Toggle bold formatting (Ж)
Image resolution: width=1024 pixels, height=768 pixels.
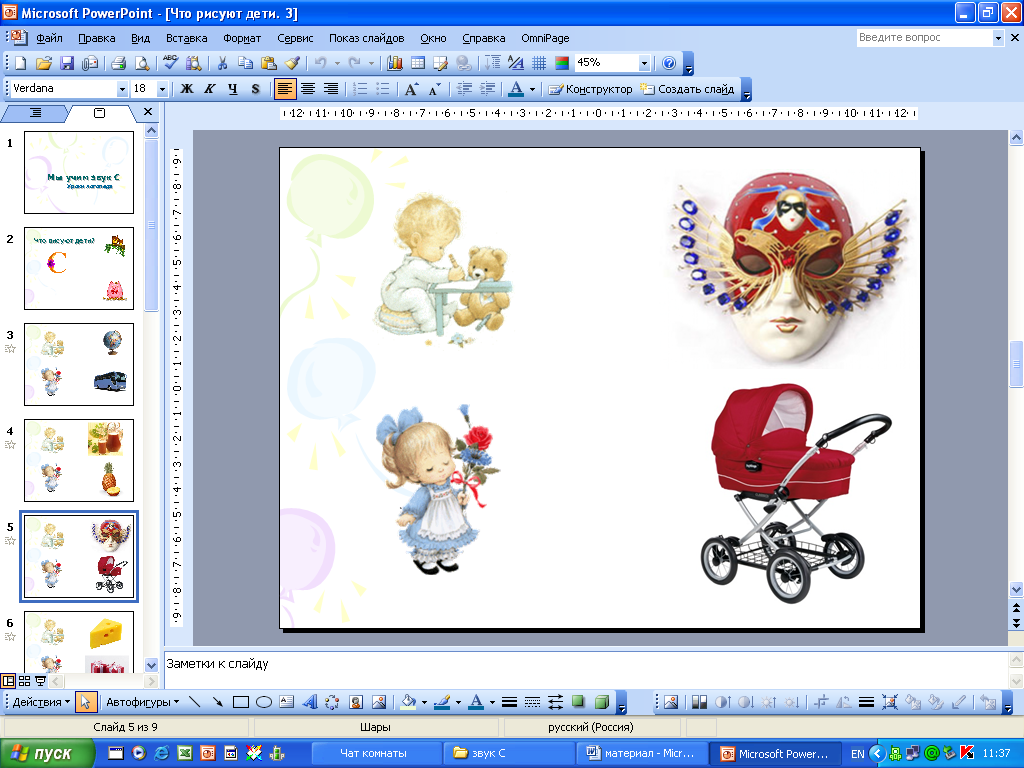pyautogui.click(x=187, y=89)
